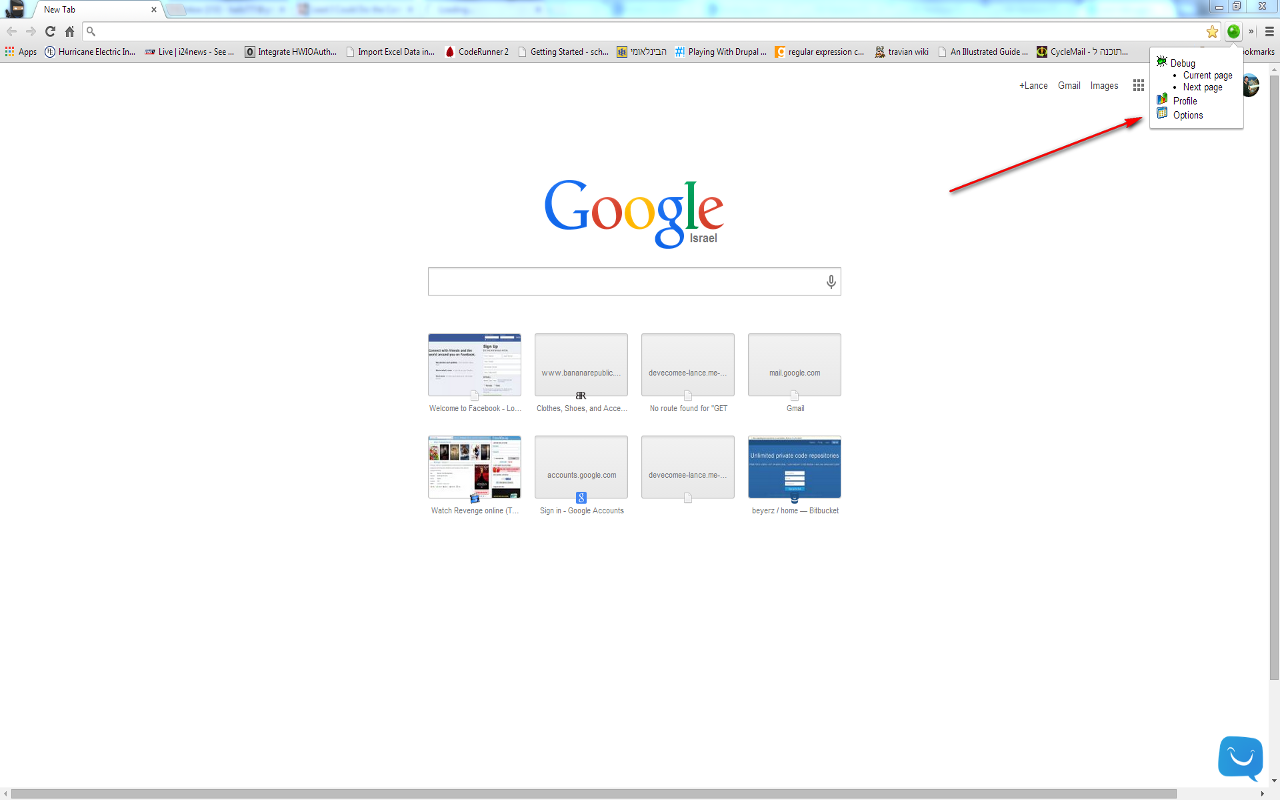Start voice search with the microphone
Viewport: 1280px width, 800px height.
point(831,282)
